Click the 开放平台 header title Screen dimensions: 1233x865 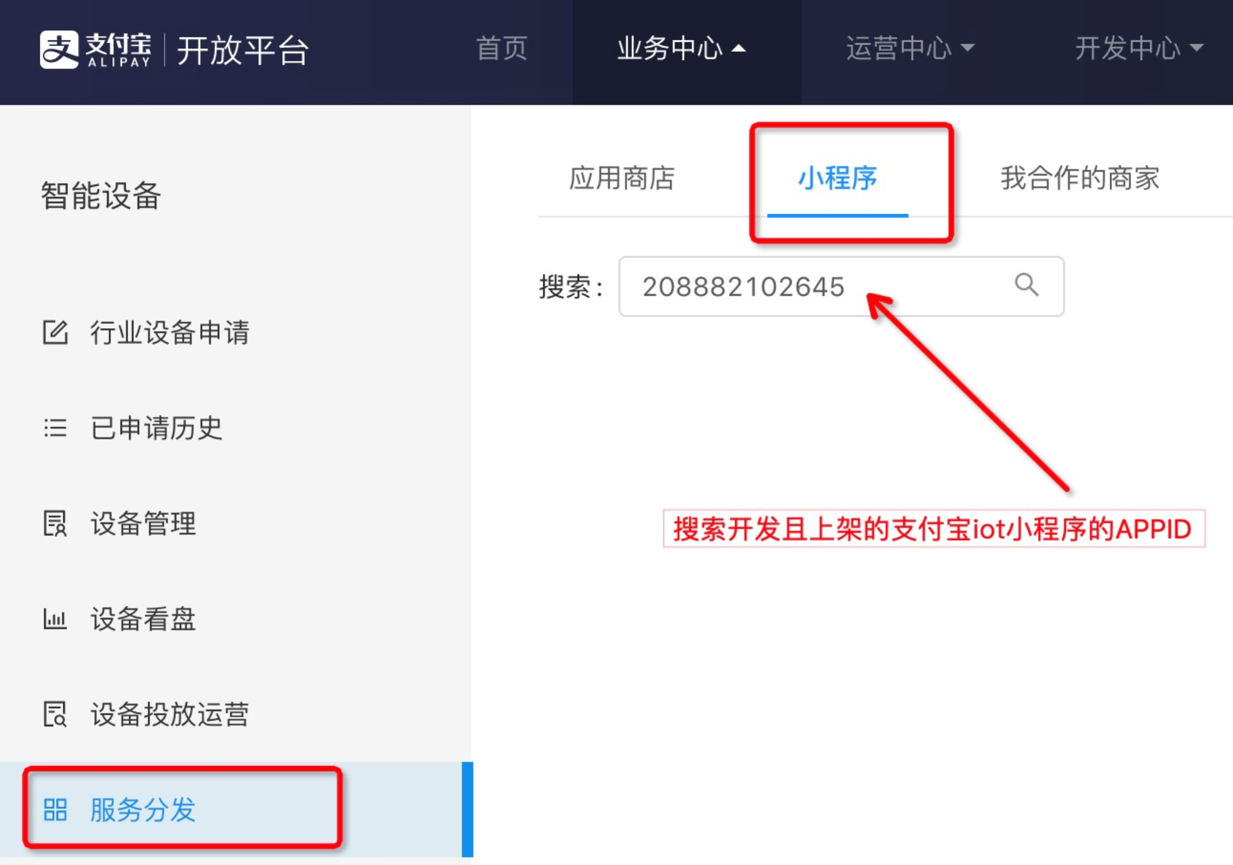tap(243, 50)
